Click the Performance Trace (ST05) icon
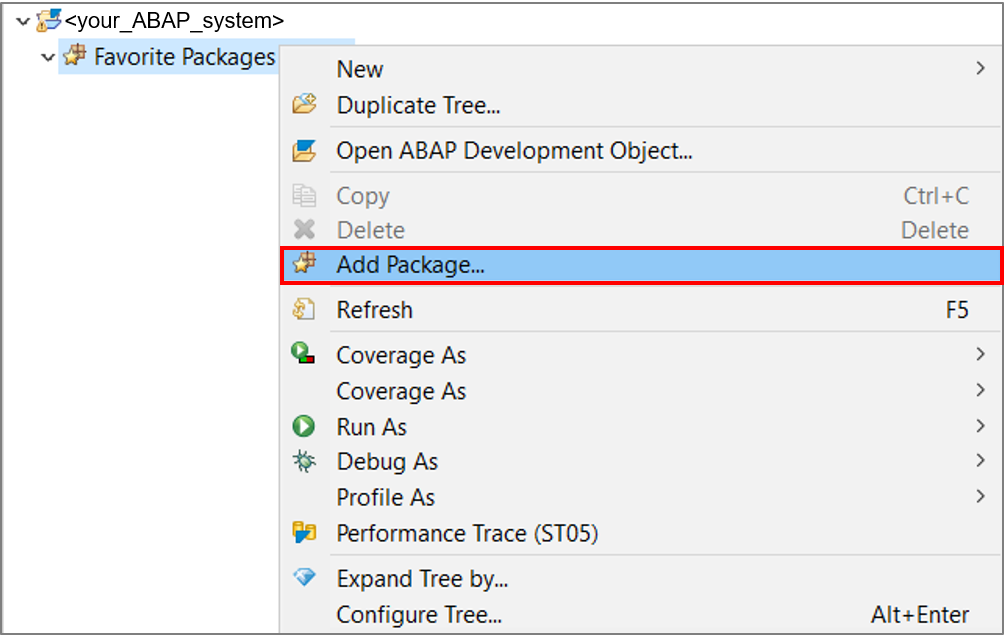Image resolution: width=1004 pixels, height=635 pixels. [304, 532]
